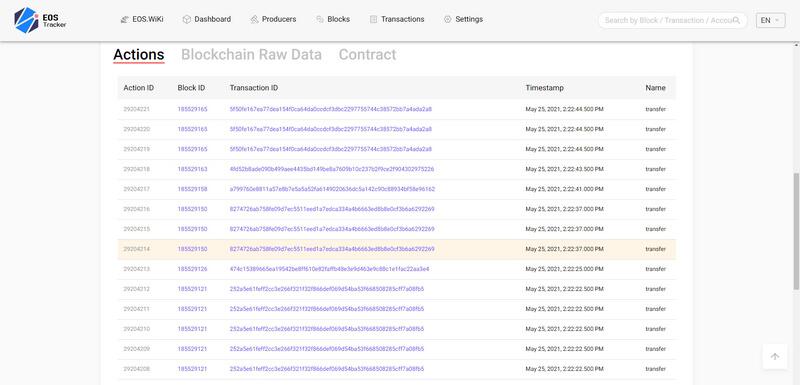The image size is (800, 385).
Task: Click the timestamp in action 29204213 row
Action: 564,269
